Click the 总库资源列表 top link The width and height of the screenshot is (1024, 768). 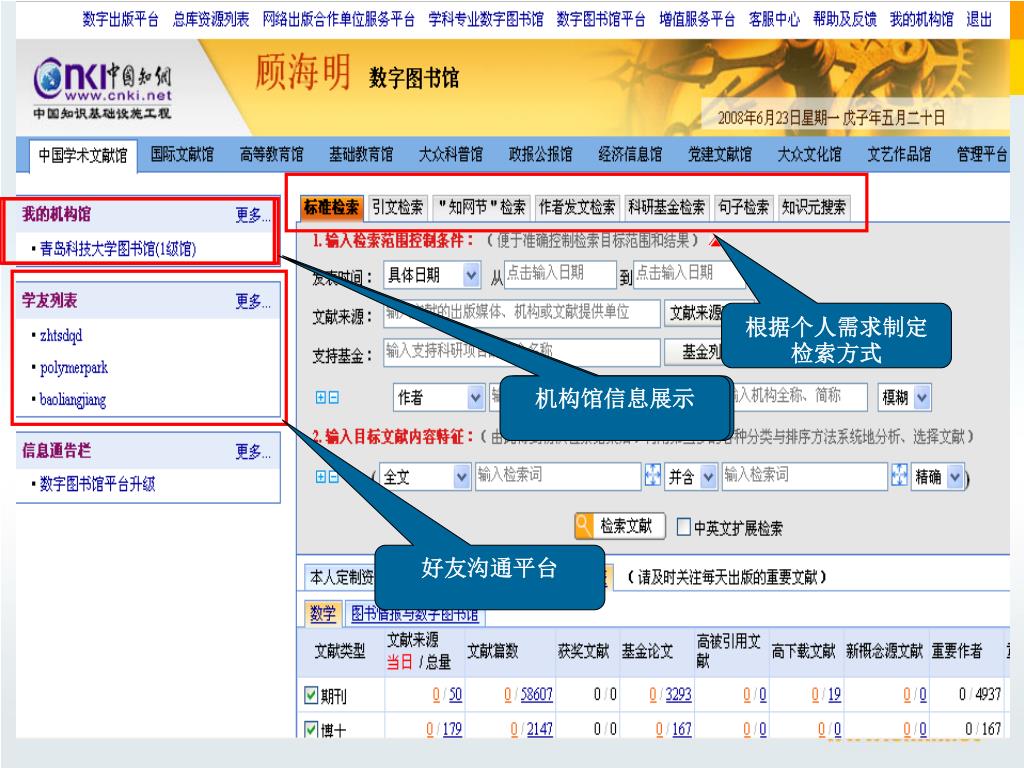point(211,20)
